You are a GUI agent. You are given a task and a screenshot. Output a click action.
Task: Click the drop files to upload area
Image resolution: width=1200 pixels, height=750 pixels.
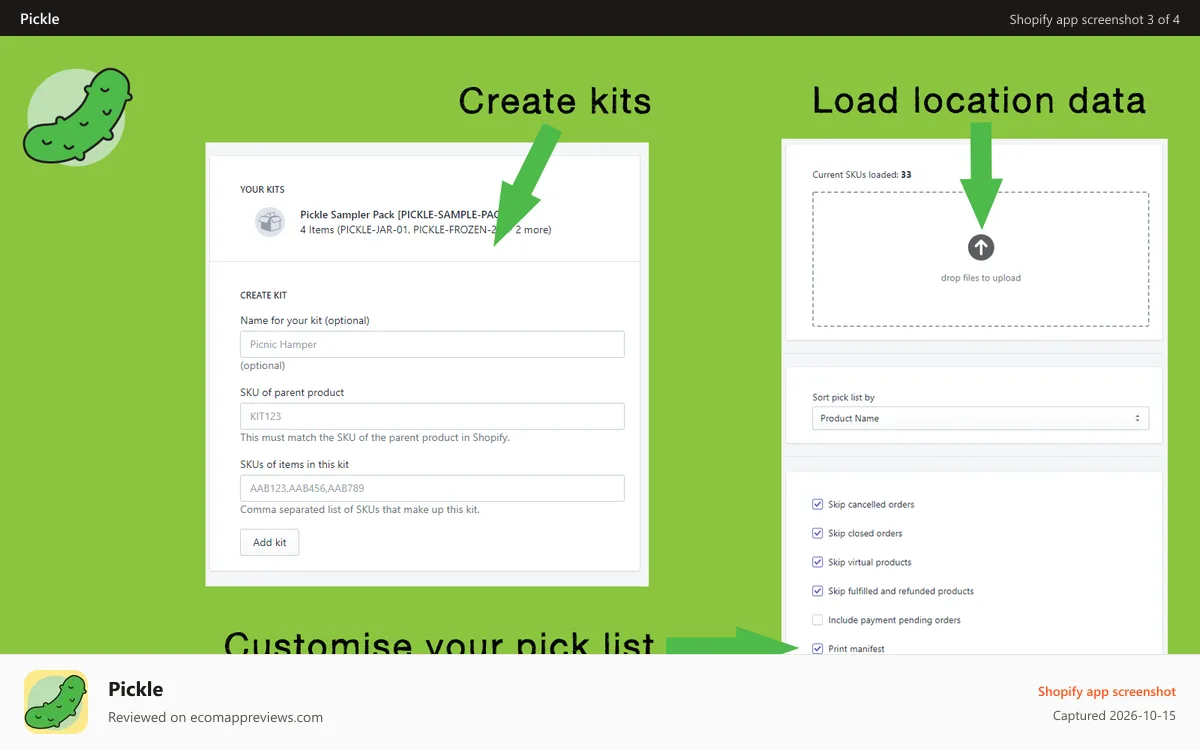(x=980, y=259)
